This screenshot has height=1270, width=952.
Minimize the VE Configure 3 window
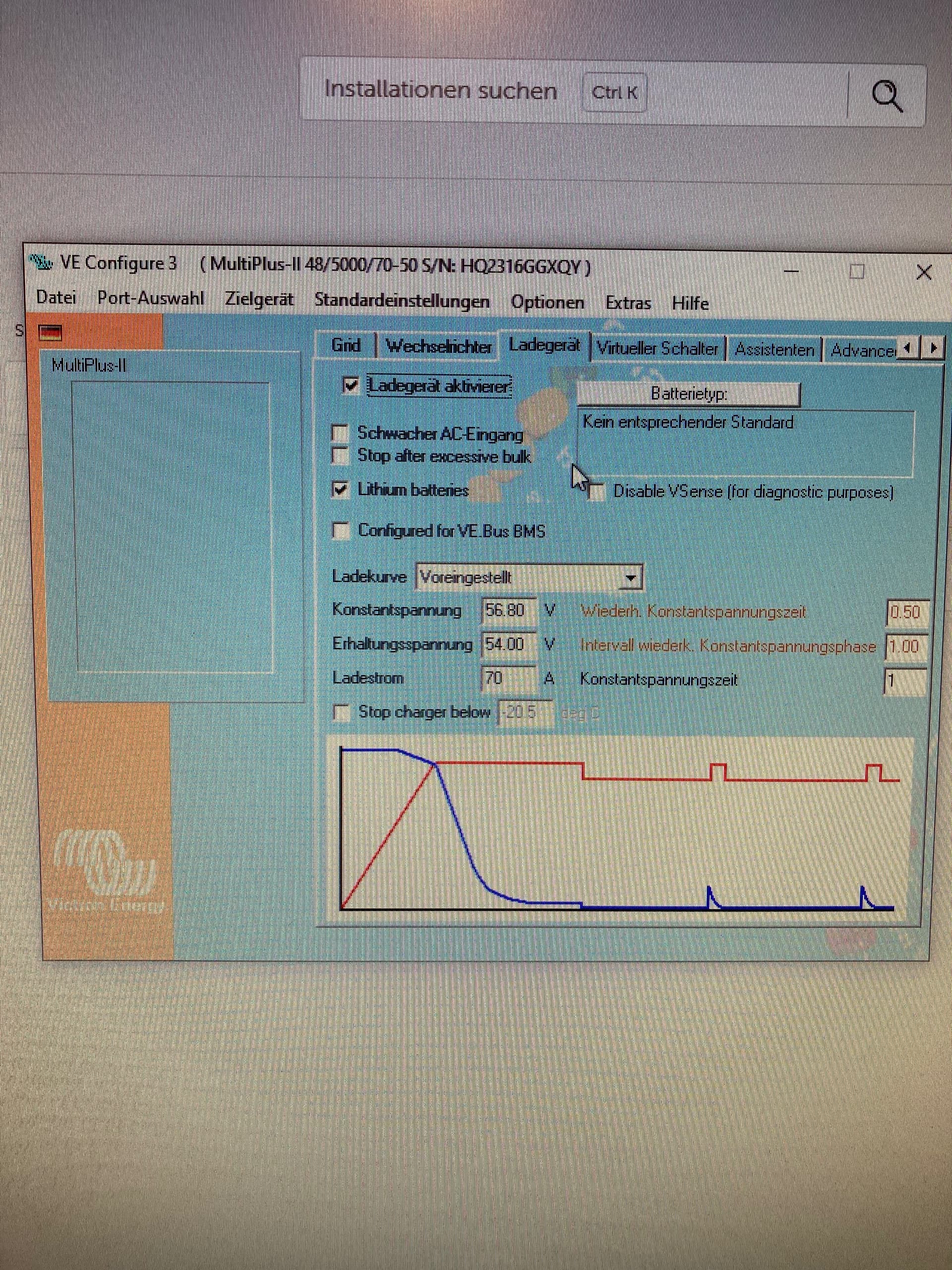pos(792,270)
